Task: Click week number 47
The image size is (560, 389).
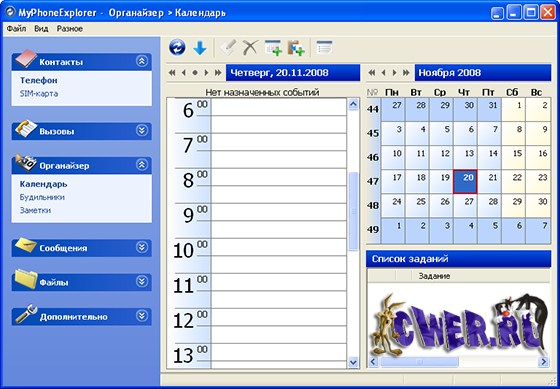Action: [373, 182]
